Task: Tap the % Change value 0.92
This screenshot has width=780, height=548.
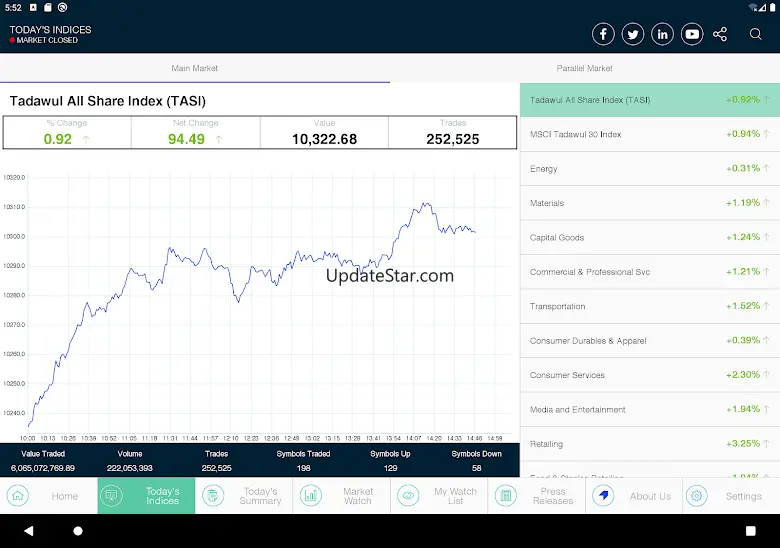Action: [58, 139]
